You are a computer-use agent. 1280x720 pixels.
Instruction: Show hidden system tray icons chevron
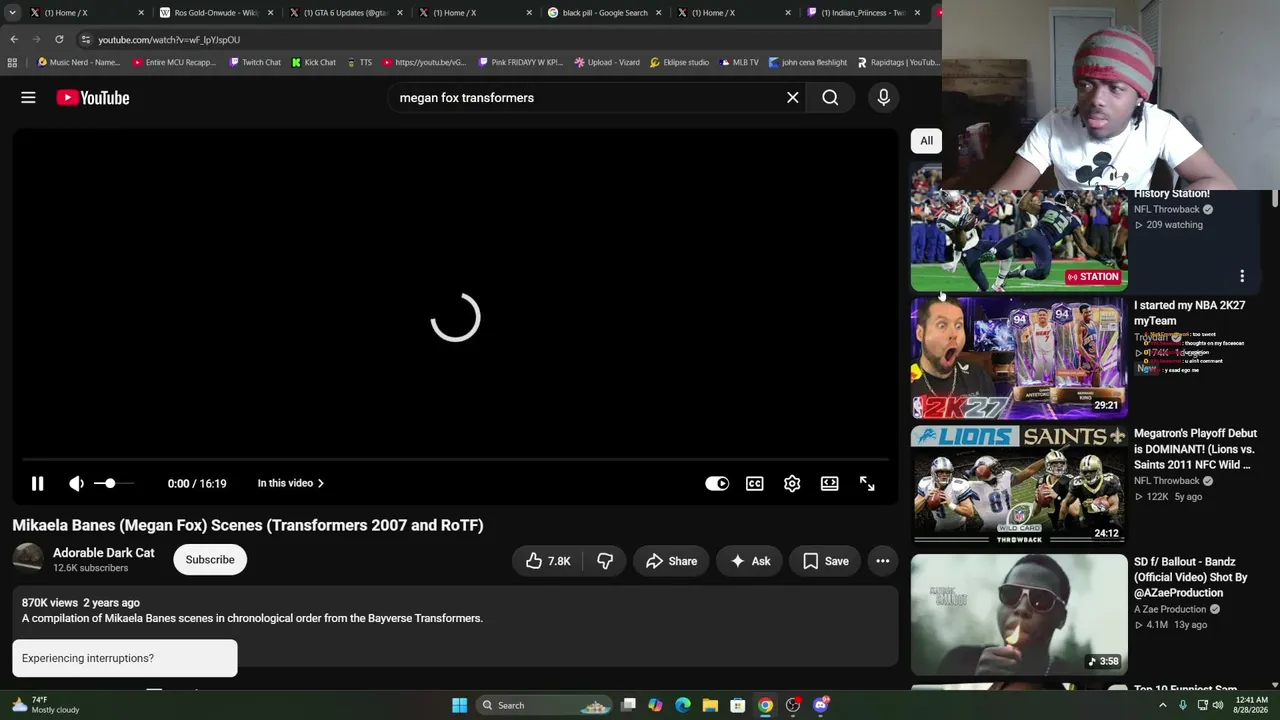point(1162,705)
